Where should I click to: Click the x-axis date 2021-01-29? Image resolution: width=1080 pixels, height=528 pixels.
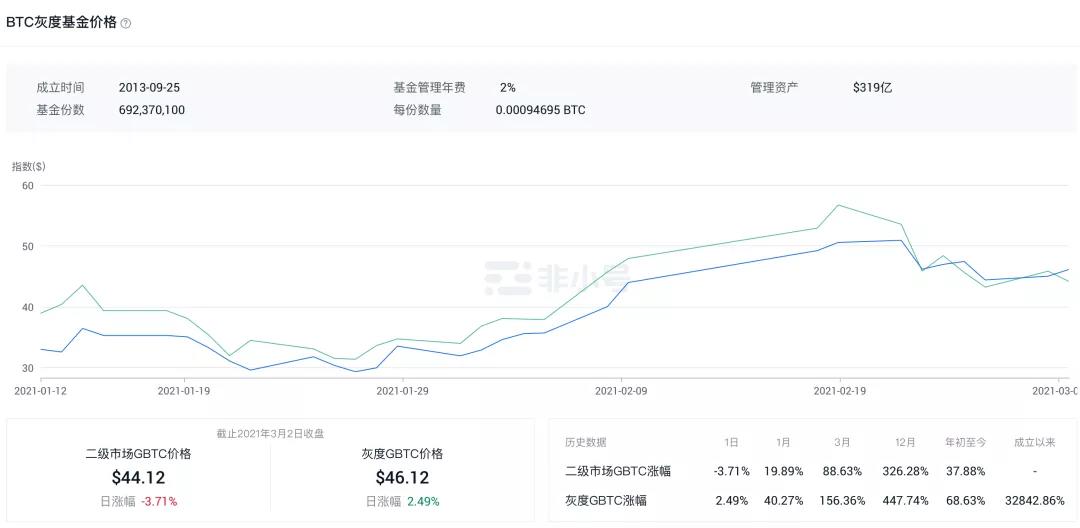tap(403, 390)
